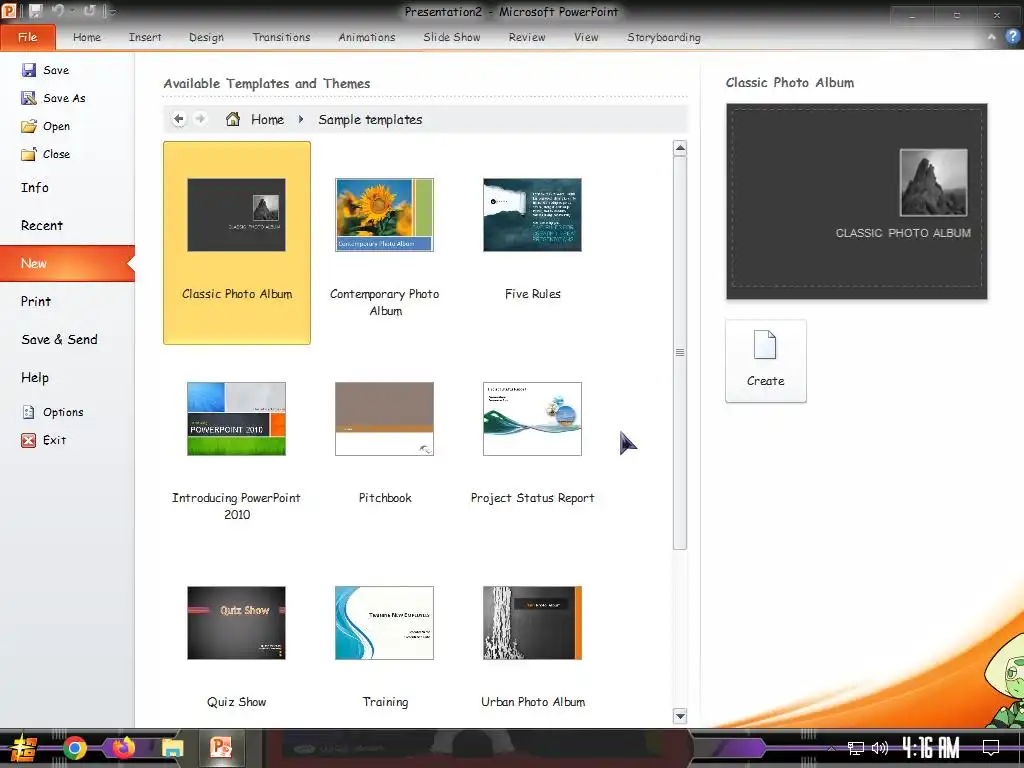Image resolution: width=1024 pixels, height=768 pixels.
Task: Click the PowerPoint taskbar button
Action: coord(221,748)
